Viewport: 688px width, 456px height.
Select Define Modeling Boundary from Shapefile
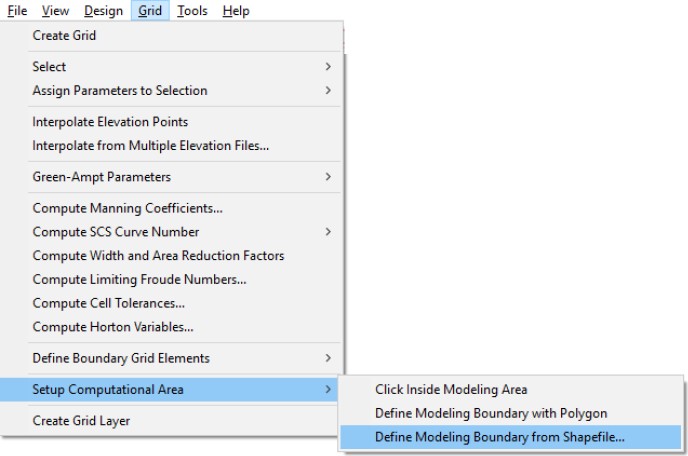tap(499, 437)
